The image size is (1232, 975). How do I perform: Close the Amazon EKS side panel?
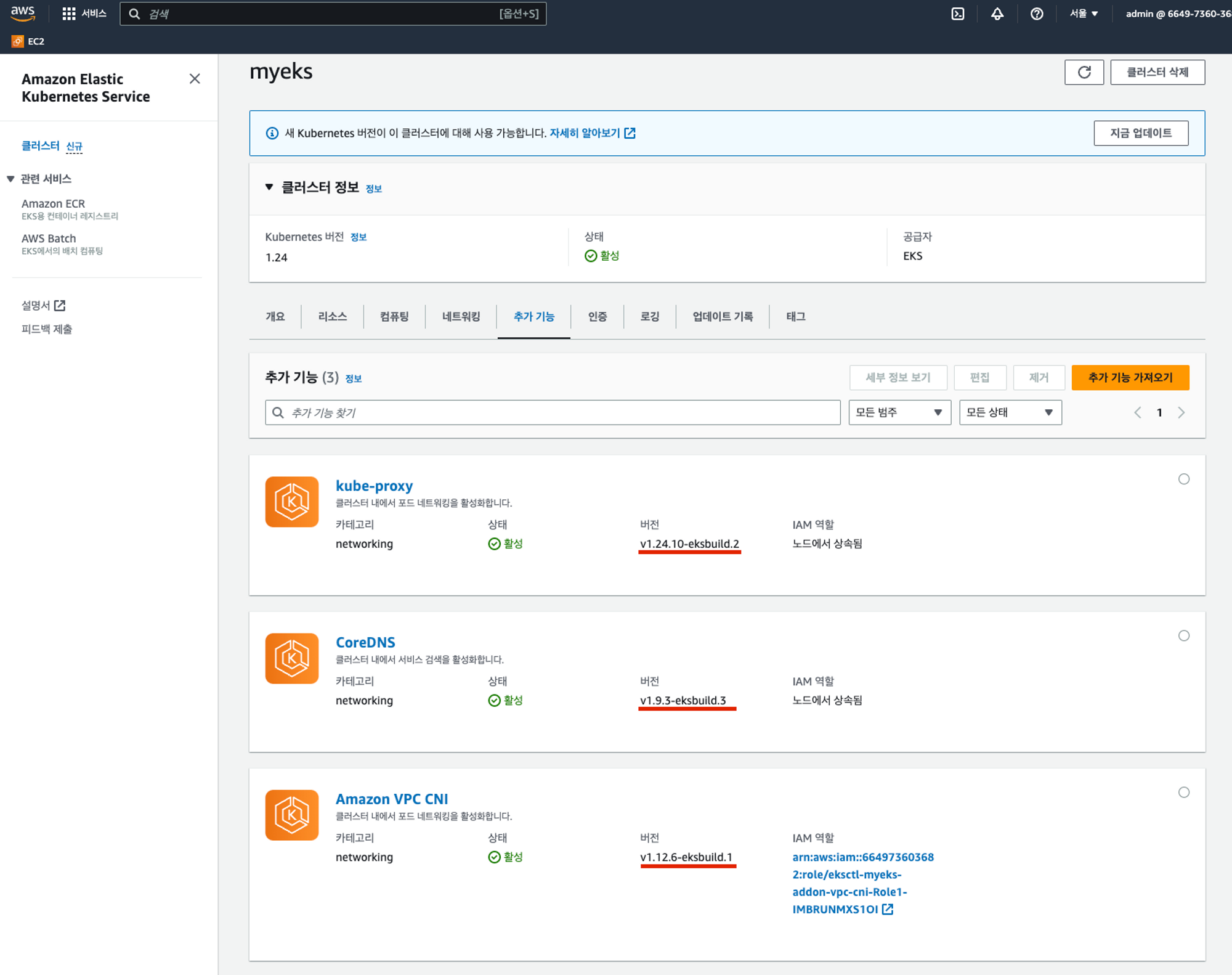pos(195,79)
